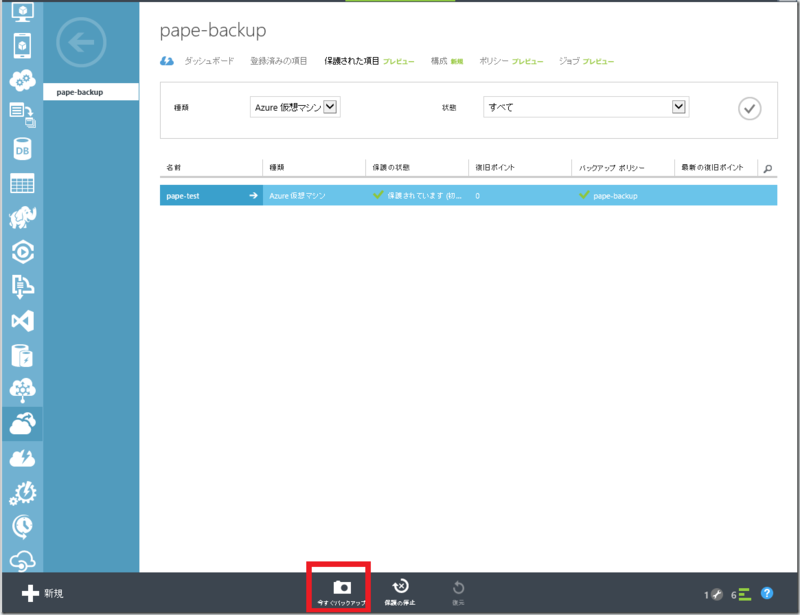Open Service Bus sidebar icon

tap(22, 286)
